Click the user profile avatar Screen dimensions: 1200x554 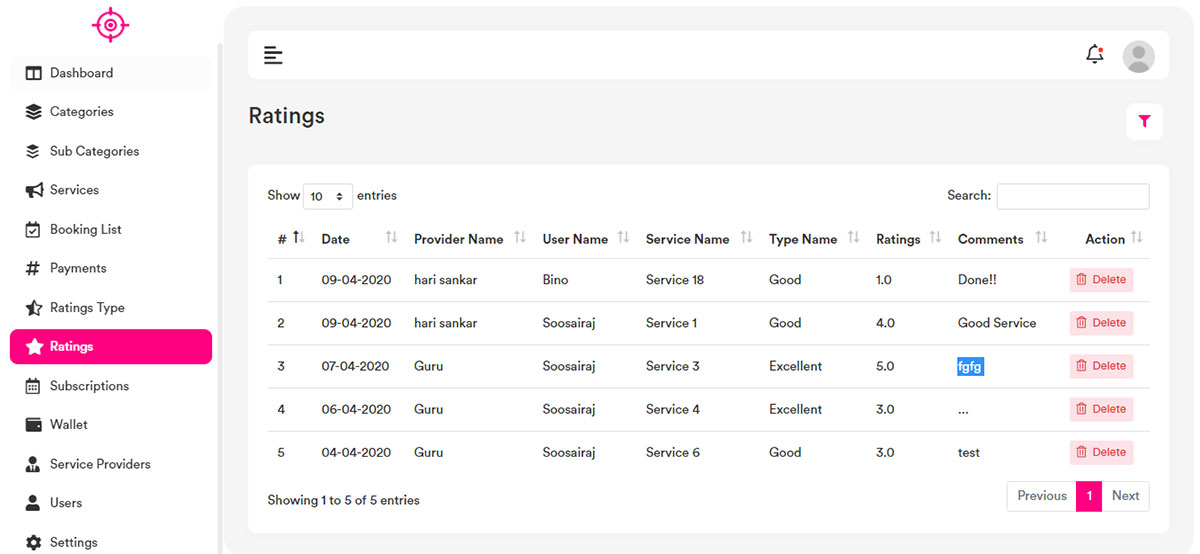tap(1138, 56)
